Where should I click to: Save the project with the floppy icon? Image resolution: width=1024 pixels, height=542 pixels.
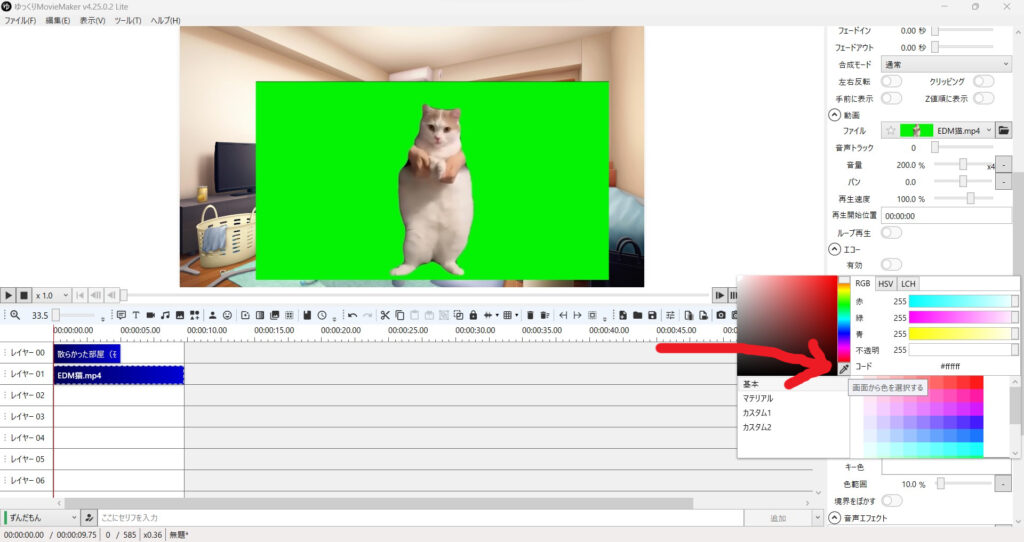tap(652, 315)
